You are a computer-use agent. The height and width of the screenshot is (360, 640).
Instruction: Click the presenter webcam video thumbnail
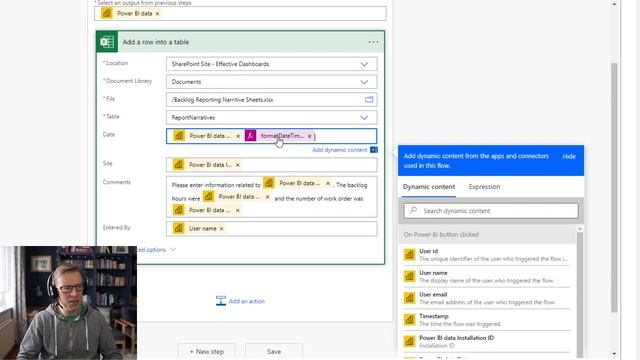click(69, 302)
